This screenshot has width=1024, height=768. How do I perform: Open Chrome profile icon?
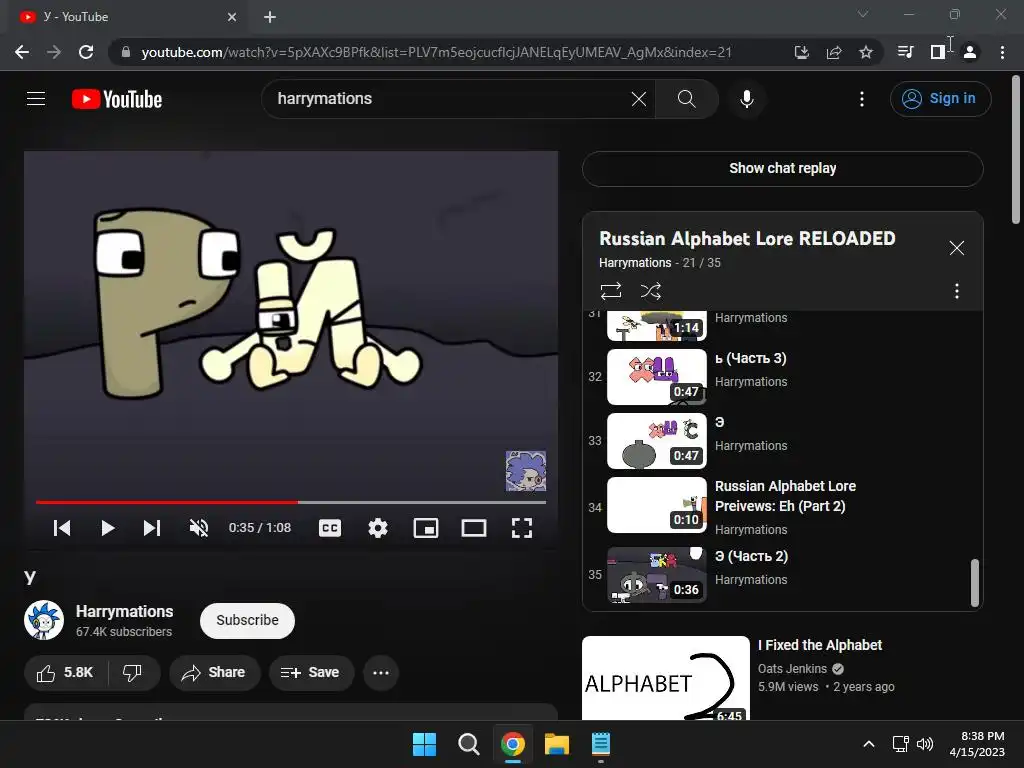click(x=970, y=52)
